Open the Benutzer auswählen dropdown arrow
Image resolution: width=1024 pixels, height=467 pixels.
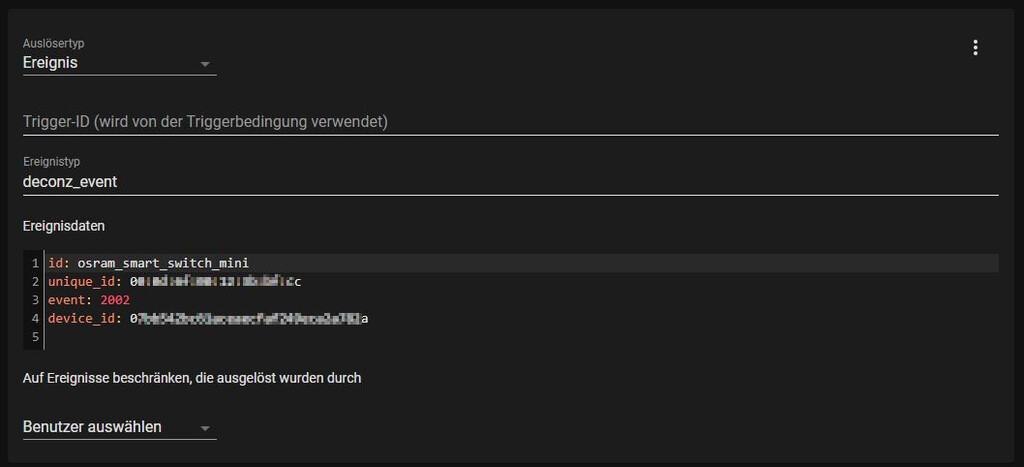[205, 428]
